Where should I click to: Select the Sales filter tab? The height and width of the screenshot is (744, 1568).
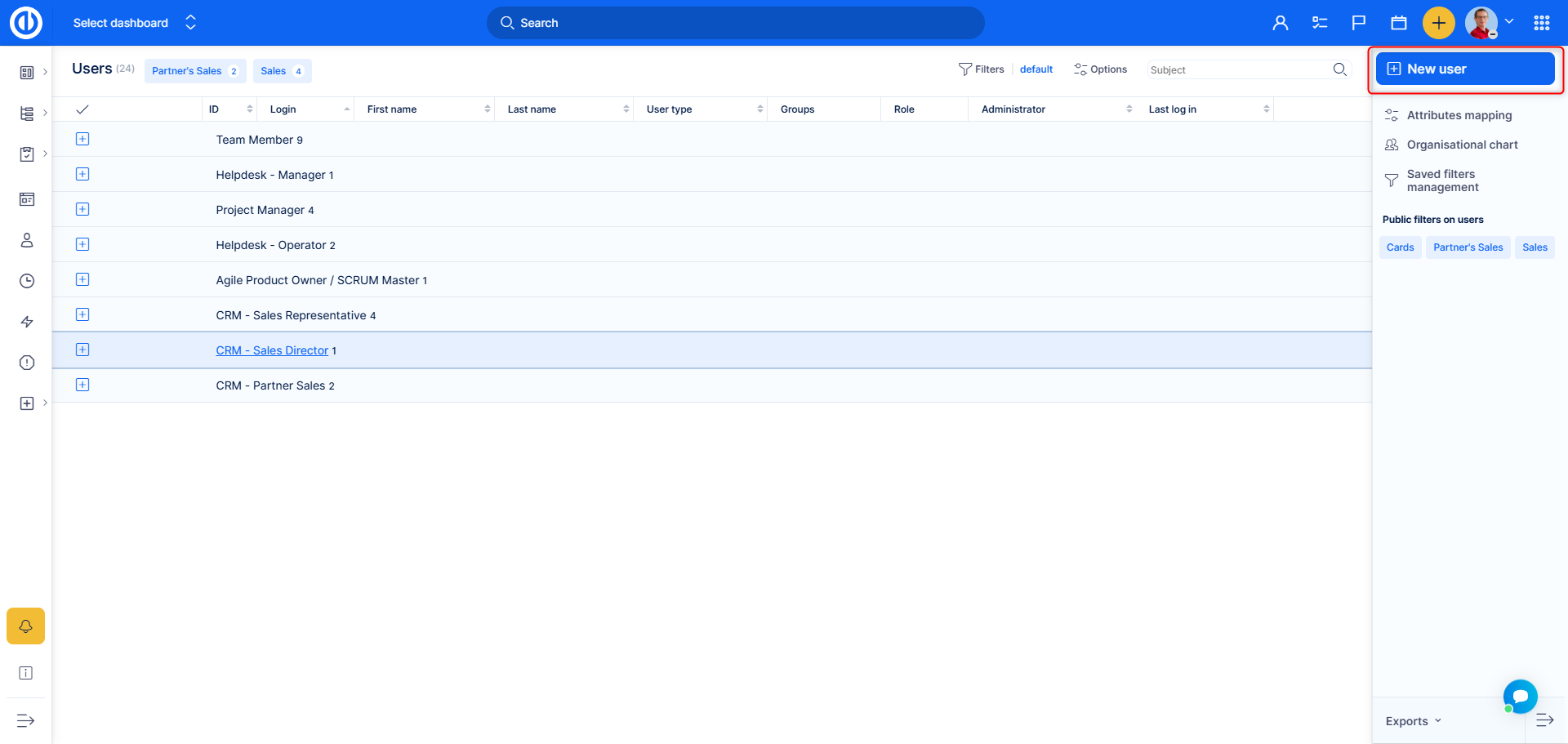point(282,71)
